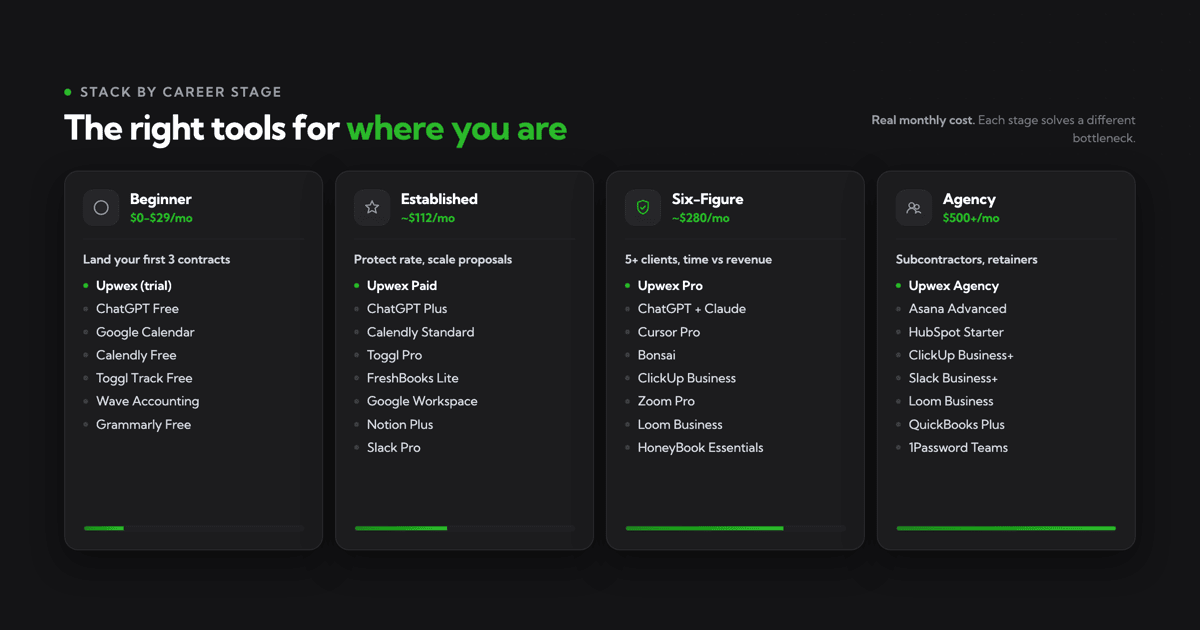
Task: Click 'Subcontractors, retainers' text
Action: pyautogui.click(x=967, y=259)
